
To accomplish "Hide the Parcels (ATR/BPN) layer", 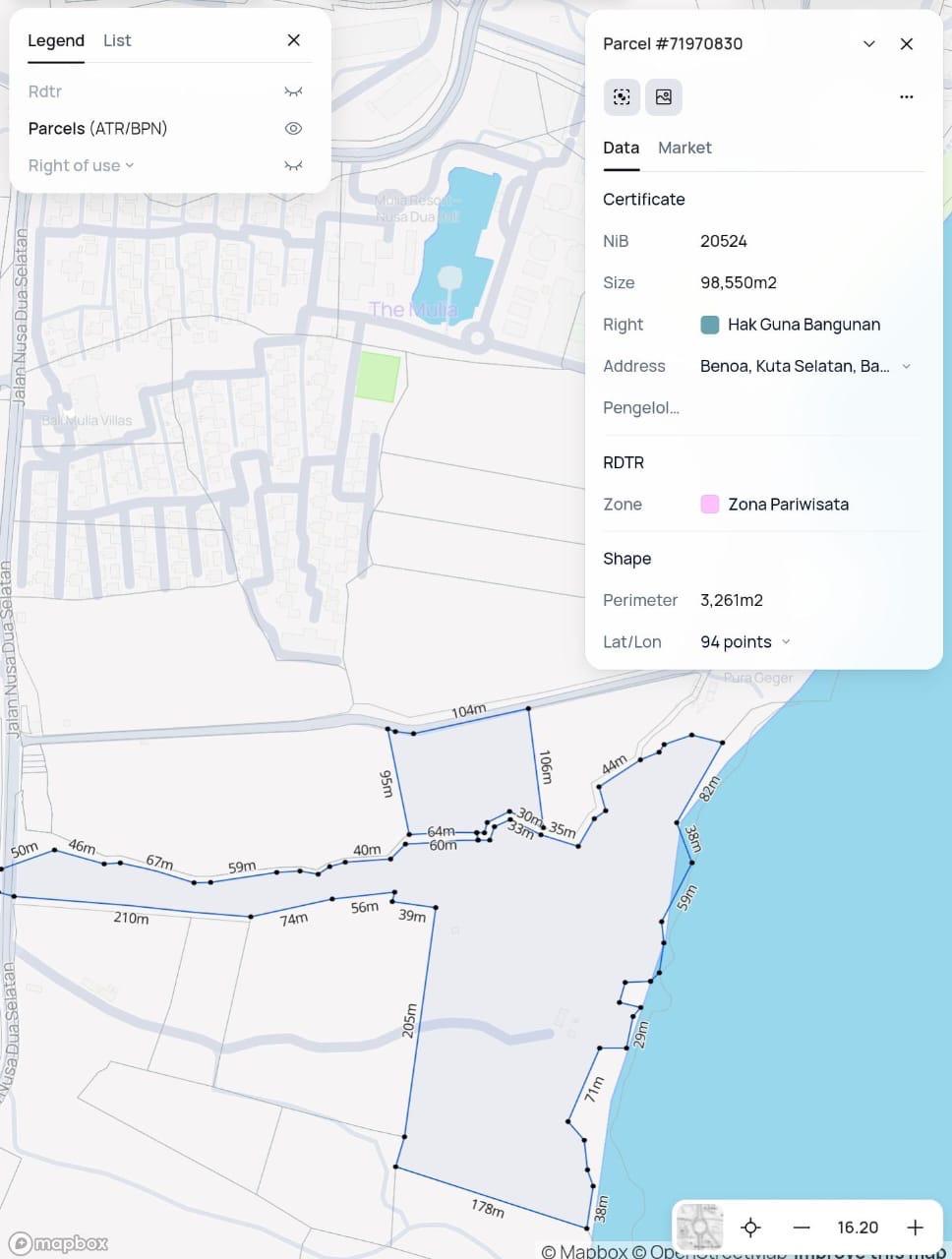I will click(x=293, y=129).
